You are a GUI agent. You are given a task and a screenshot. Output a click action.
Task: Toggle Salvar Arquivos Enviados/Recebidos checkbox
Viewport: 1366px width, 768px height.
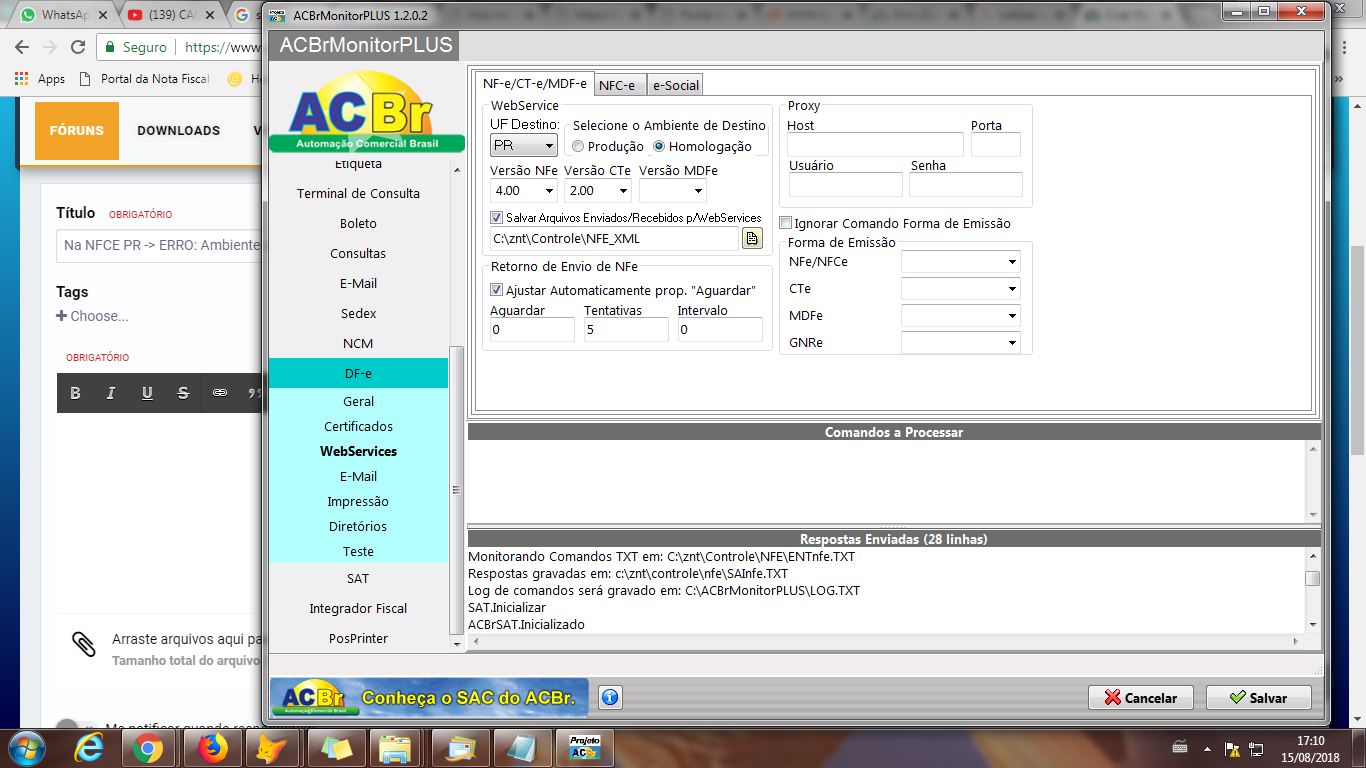coord(497,217)
